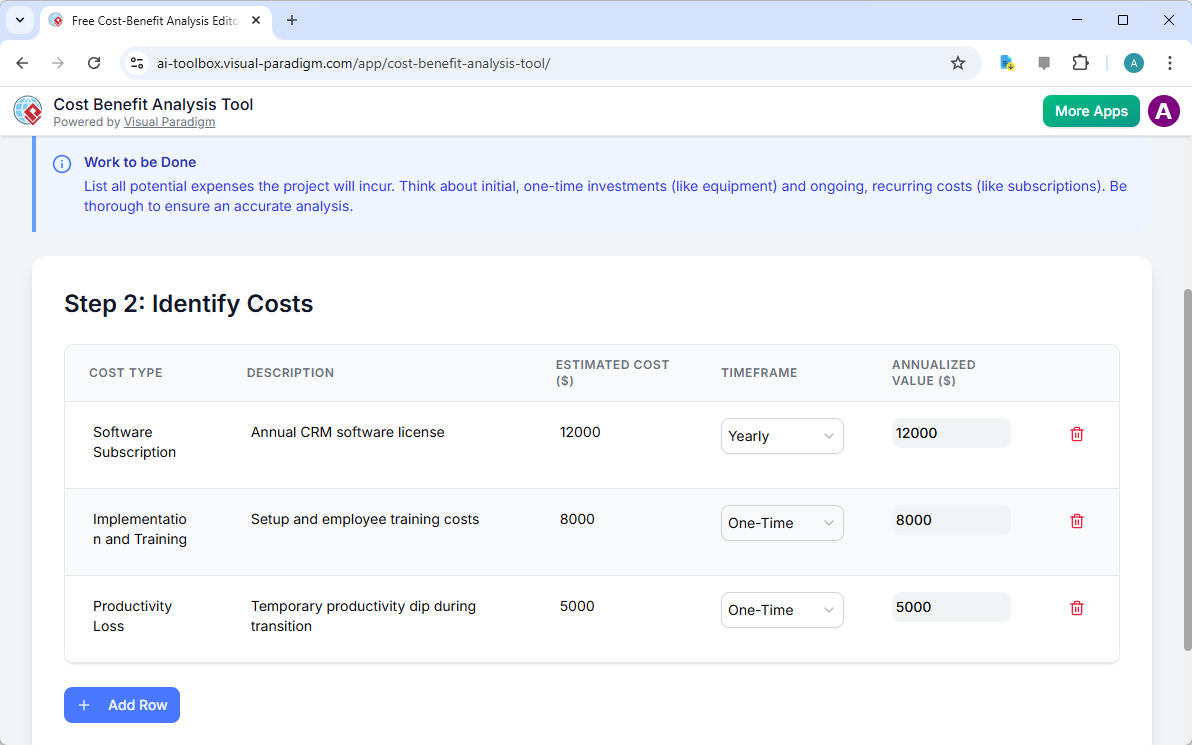Click the site permissions icon in address bar
1192x745 pixels.
coord(136,62)
